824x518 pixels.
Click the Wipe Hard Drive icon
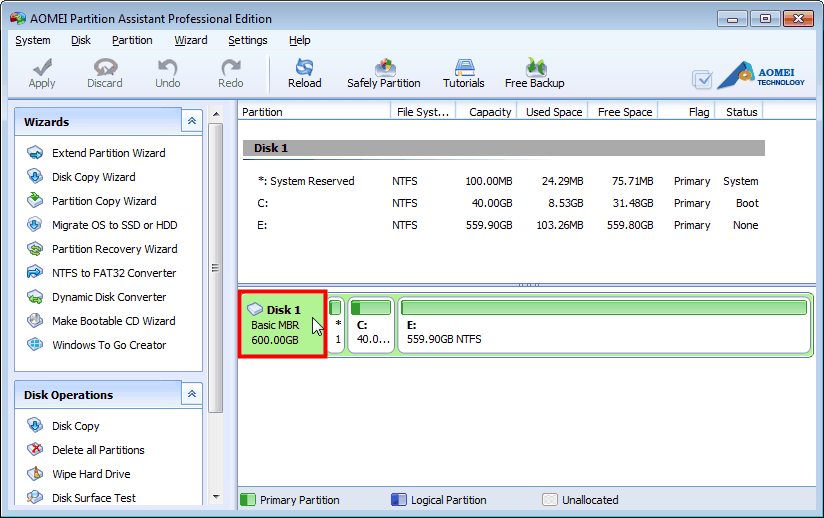tap(35, 474)
